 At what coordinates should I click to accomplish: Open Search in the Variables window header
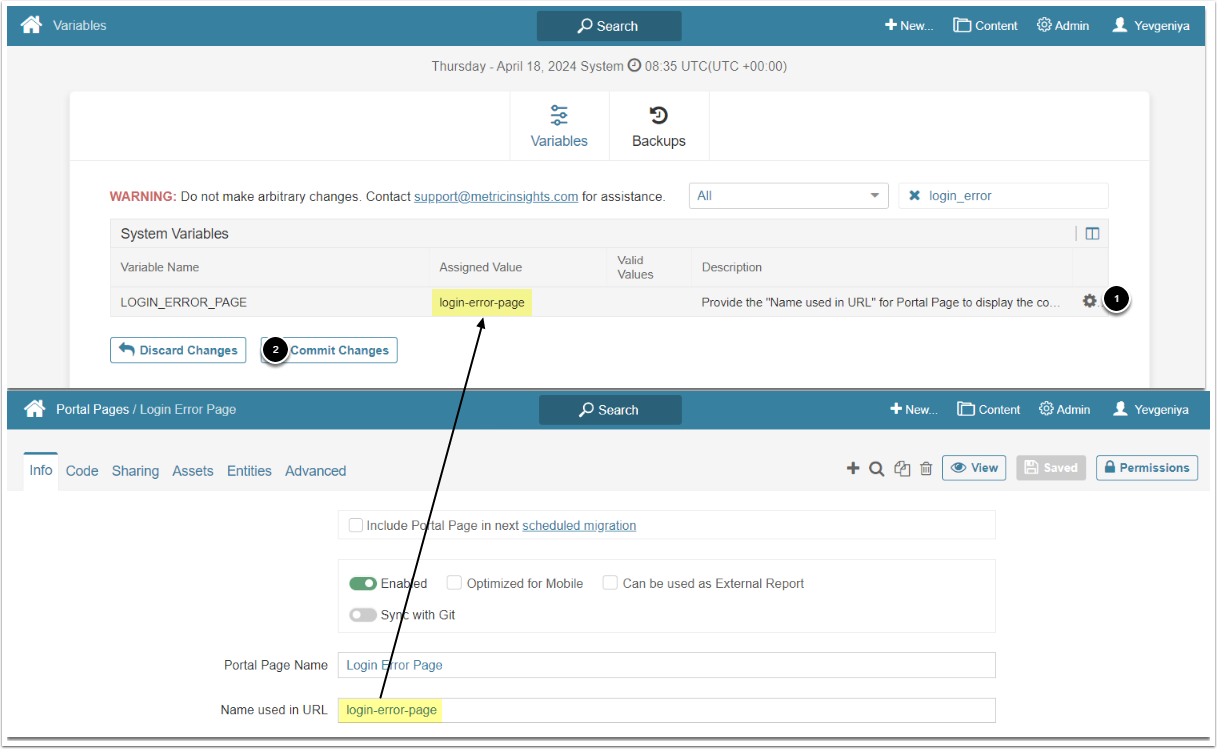(609, 26)
